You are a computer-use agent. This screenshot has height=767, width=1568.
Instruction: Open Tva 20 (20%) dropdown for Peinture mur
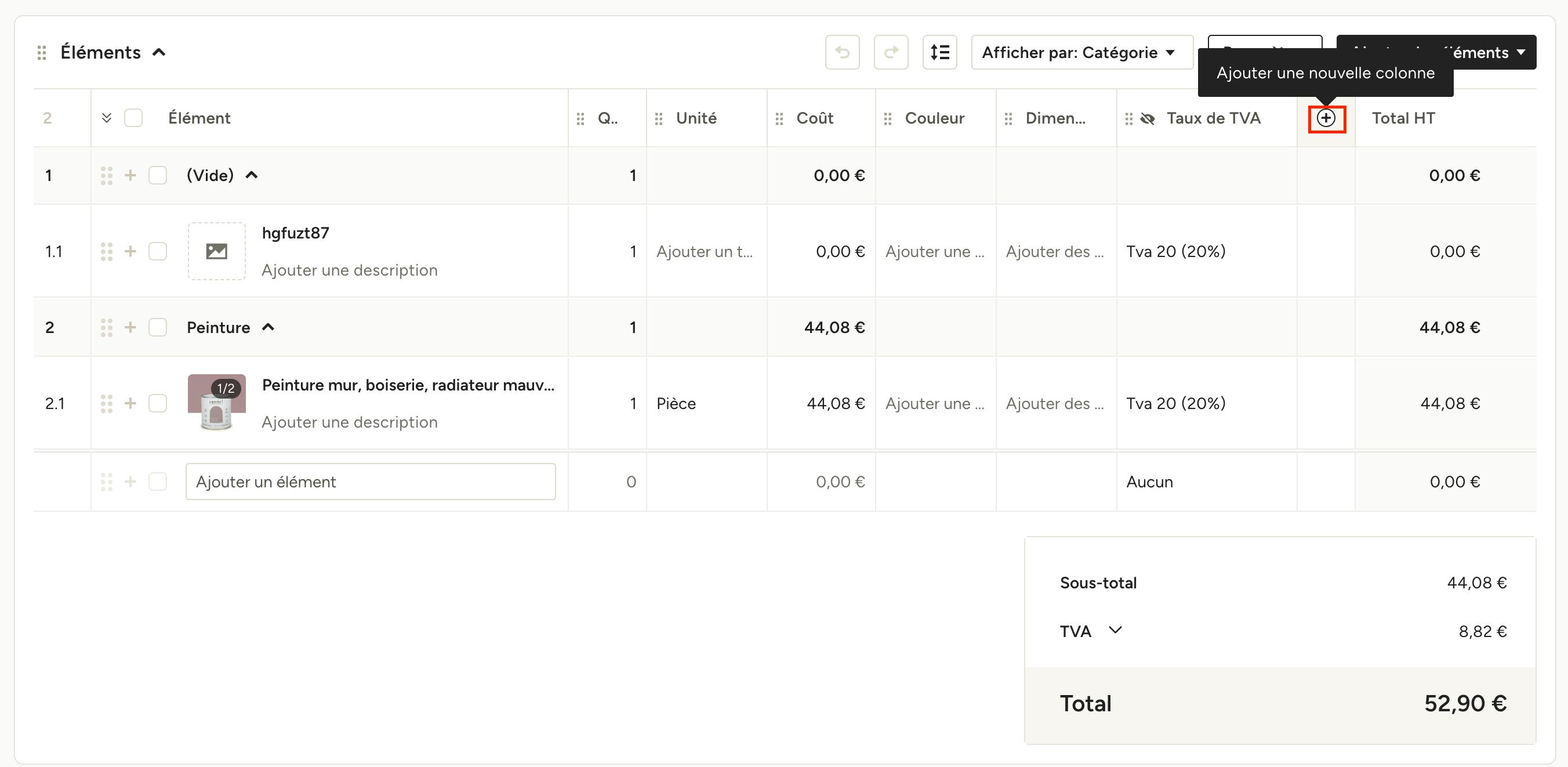pos(1206,403)
